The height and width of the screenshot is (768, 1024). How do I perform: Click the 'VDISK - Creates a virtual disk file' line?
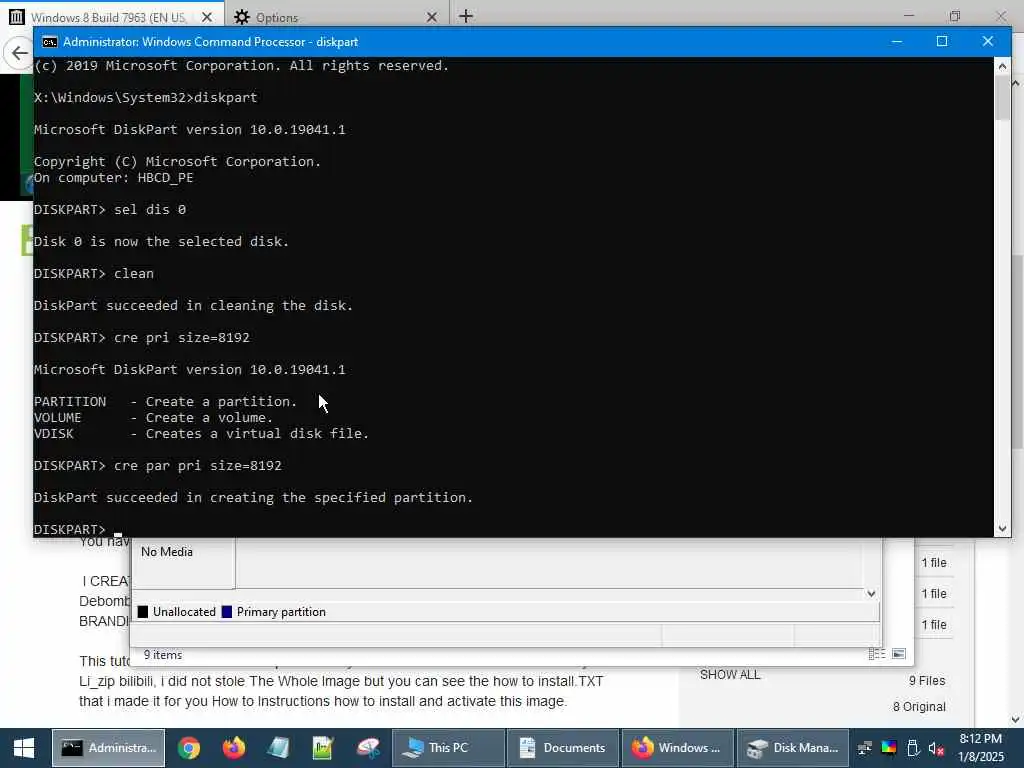[x=201, y=434]
